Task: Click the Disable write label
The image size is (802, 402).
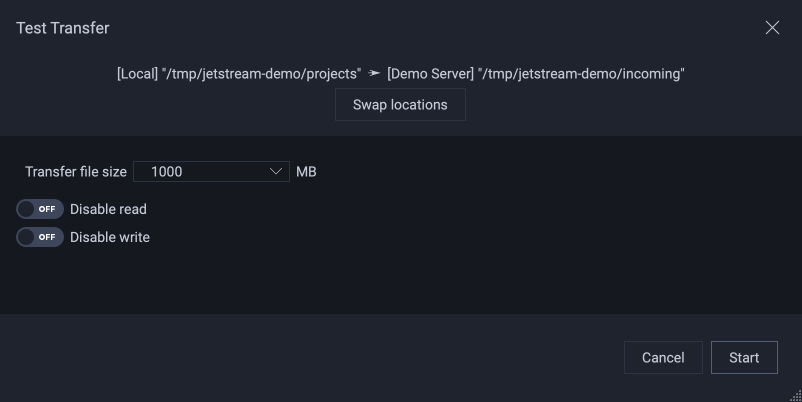Action: tap(109, 237)
